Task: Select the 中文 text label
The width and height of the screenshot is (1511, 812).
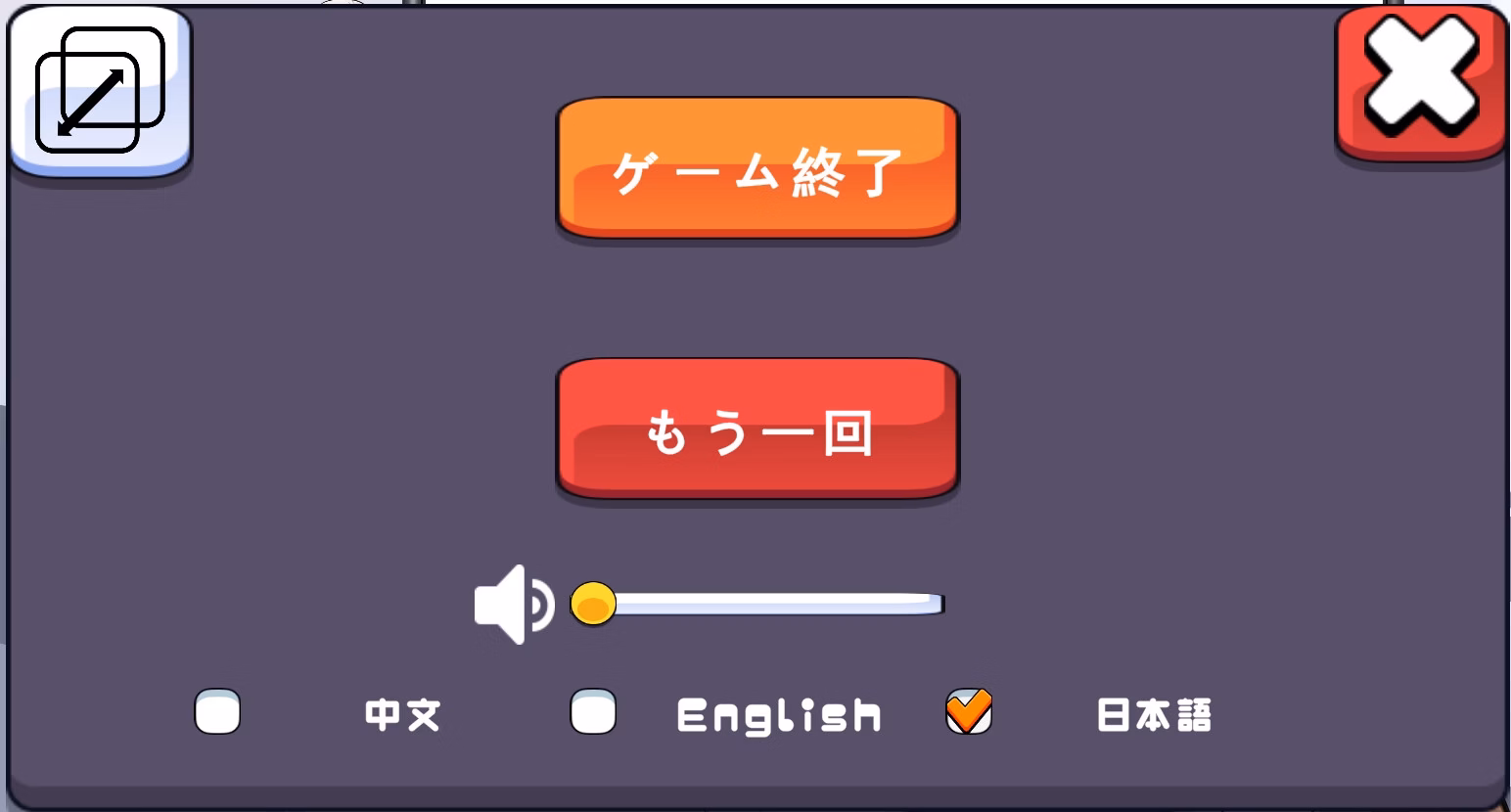Action: (x=402, y=714)
